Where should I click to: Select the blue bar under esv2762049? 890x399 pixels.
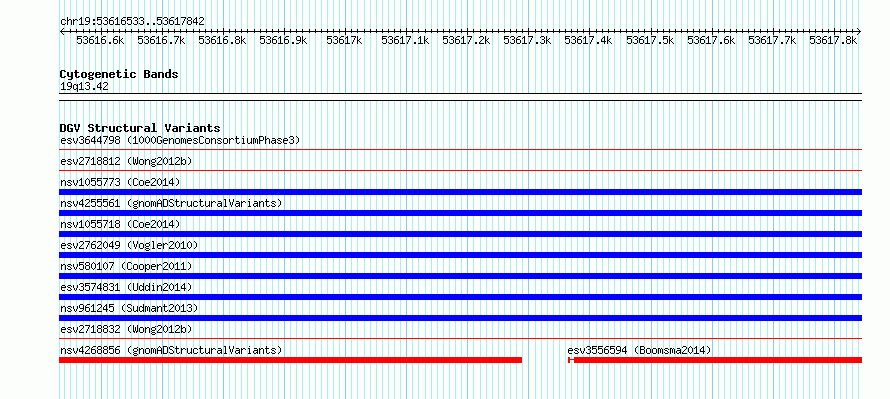[x=460, y=255]
